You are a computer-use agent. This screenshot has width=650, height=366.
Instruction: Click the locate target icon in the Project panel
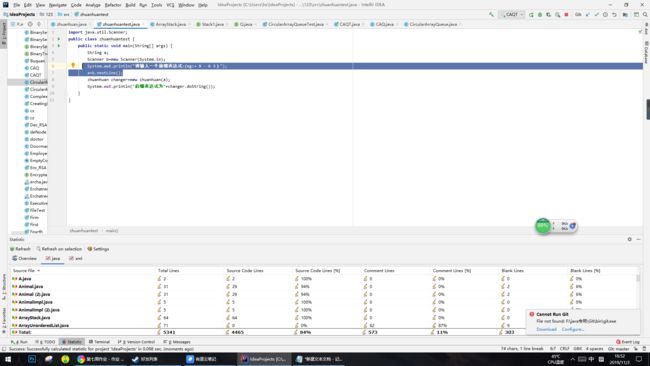tap(30, 24)
